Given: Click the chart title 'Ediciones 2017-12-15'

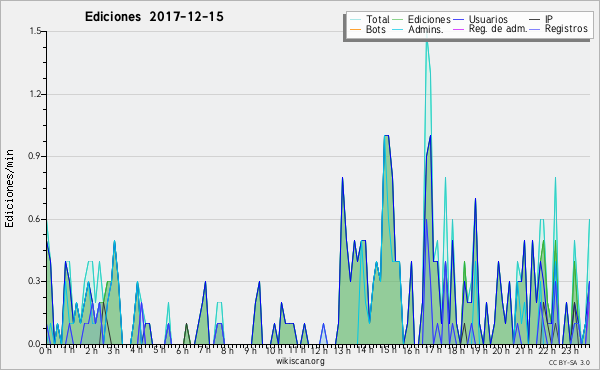Looking at the screenshot, I should tap(154, 17).
